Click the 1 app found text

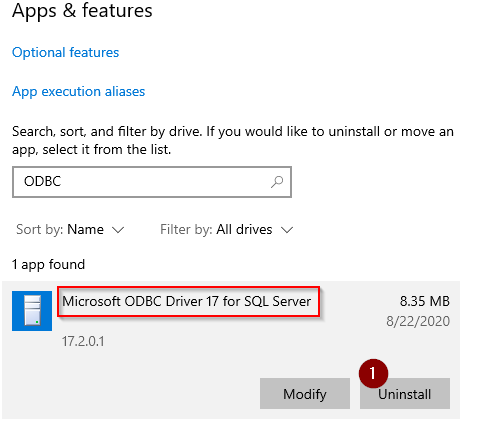[x=49, y=265]
